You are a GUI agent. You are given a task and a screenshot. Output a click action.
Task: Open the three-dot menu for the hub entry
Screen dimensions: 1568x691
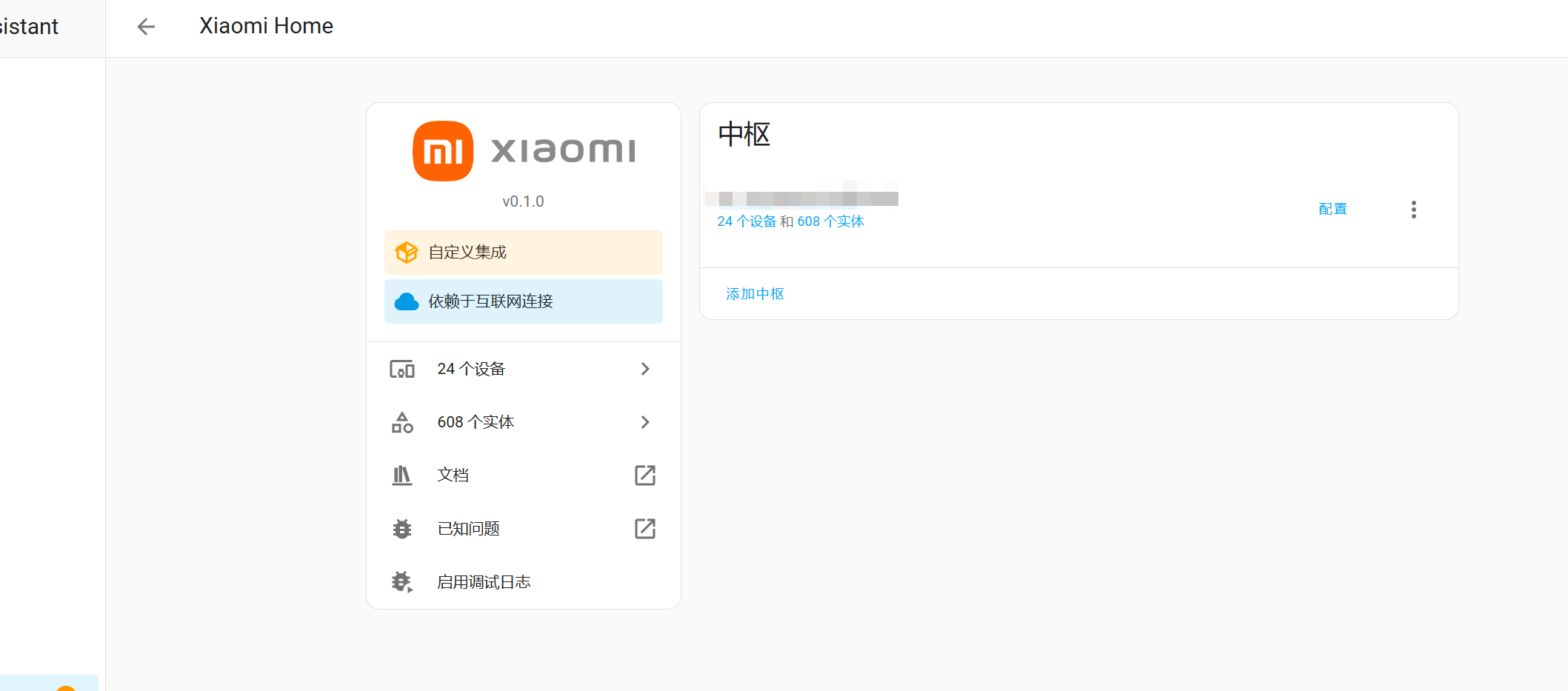[1414, 210]
